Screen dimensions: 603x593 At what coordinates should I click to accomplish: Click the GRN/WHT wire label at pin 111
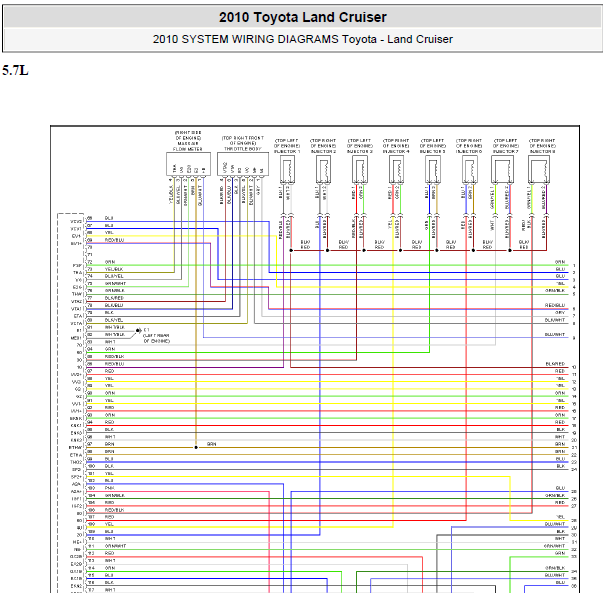point(115,546)
